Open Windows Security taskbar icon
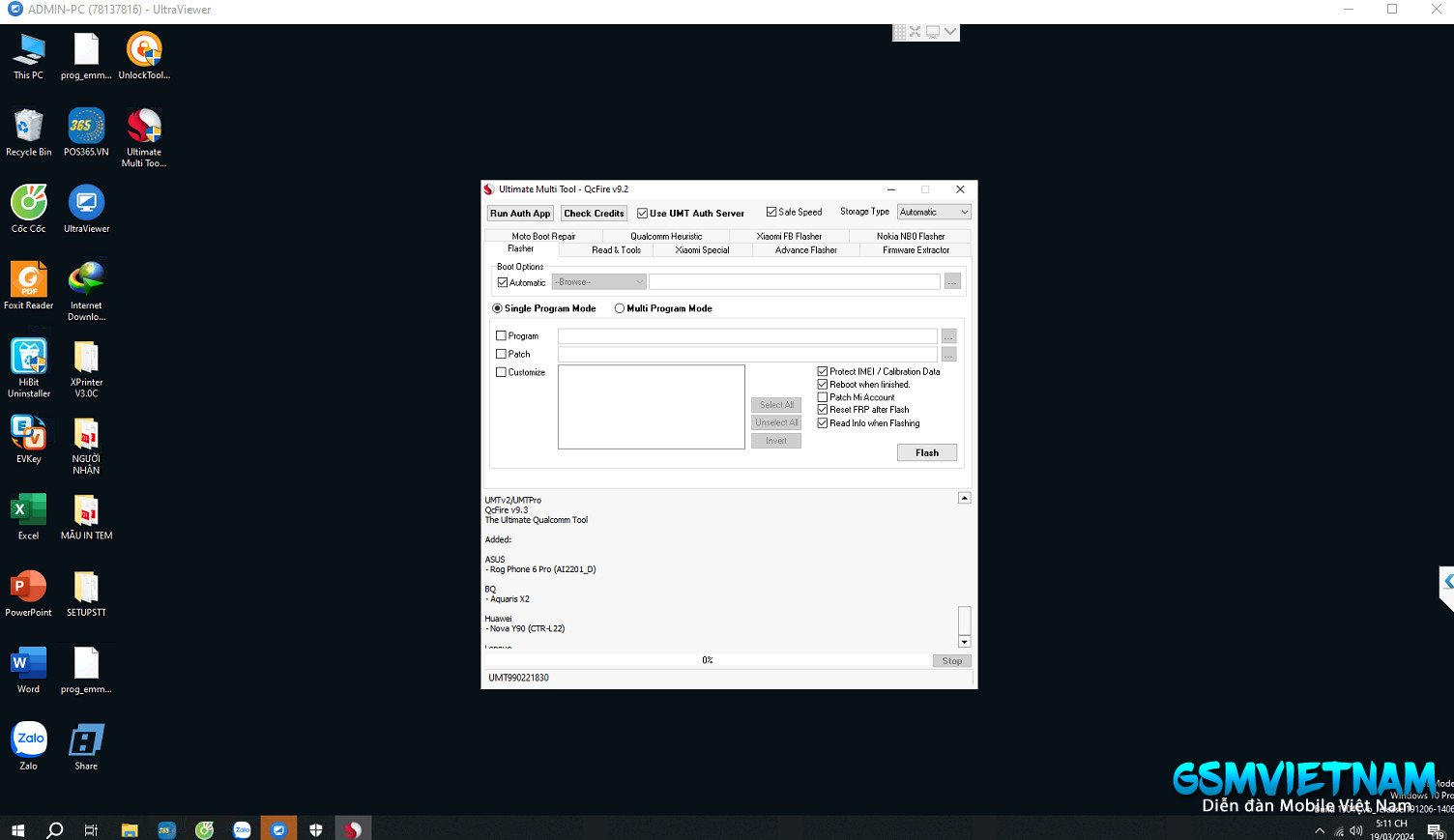This screenshot has height=840, width=1454. pos(316,829)
